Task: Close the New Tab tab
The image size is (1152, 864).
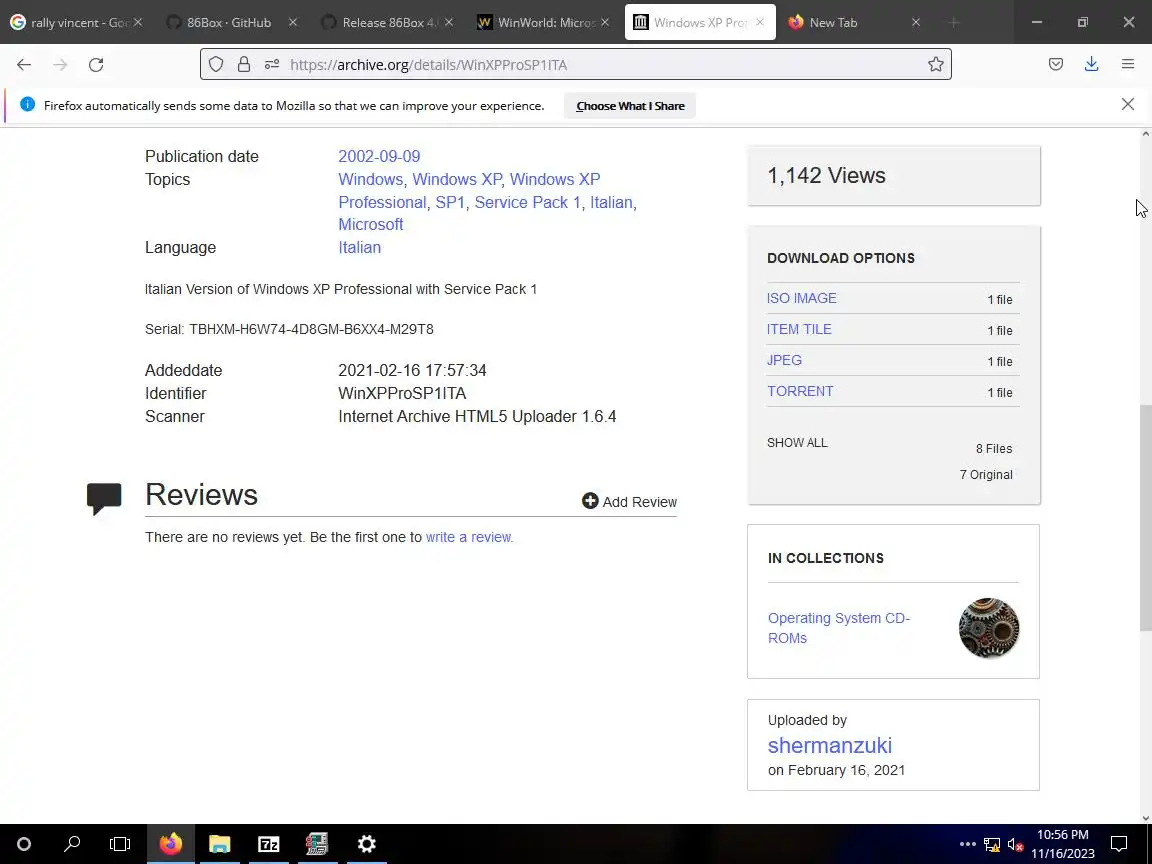Action: (x=915, y=23)
